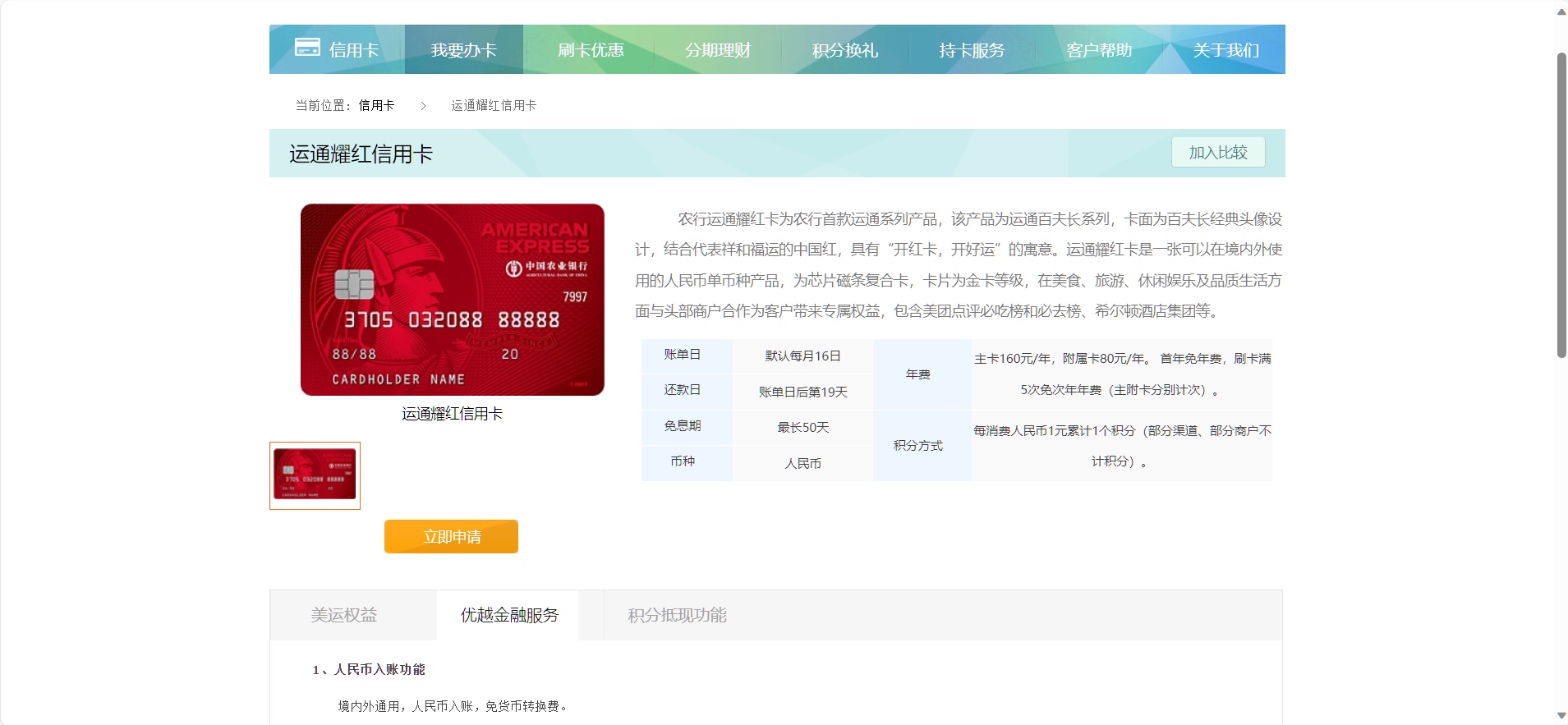Click the 境内外通用，人民币入账 text line
This screenshot has height=725, width=1568.
[453, 706]
